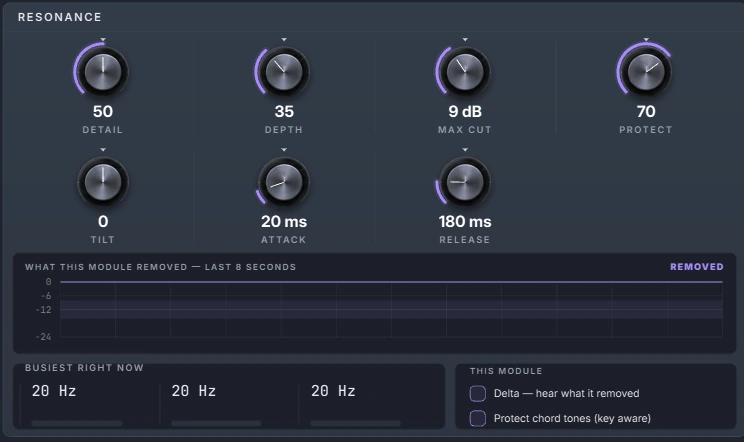744x442 pixels.
Task: Click the Delta — hear what it removed label
Action: pyautogui.click(x=567, y=393)
